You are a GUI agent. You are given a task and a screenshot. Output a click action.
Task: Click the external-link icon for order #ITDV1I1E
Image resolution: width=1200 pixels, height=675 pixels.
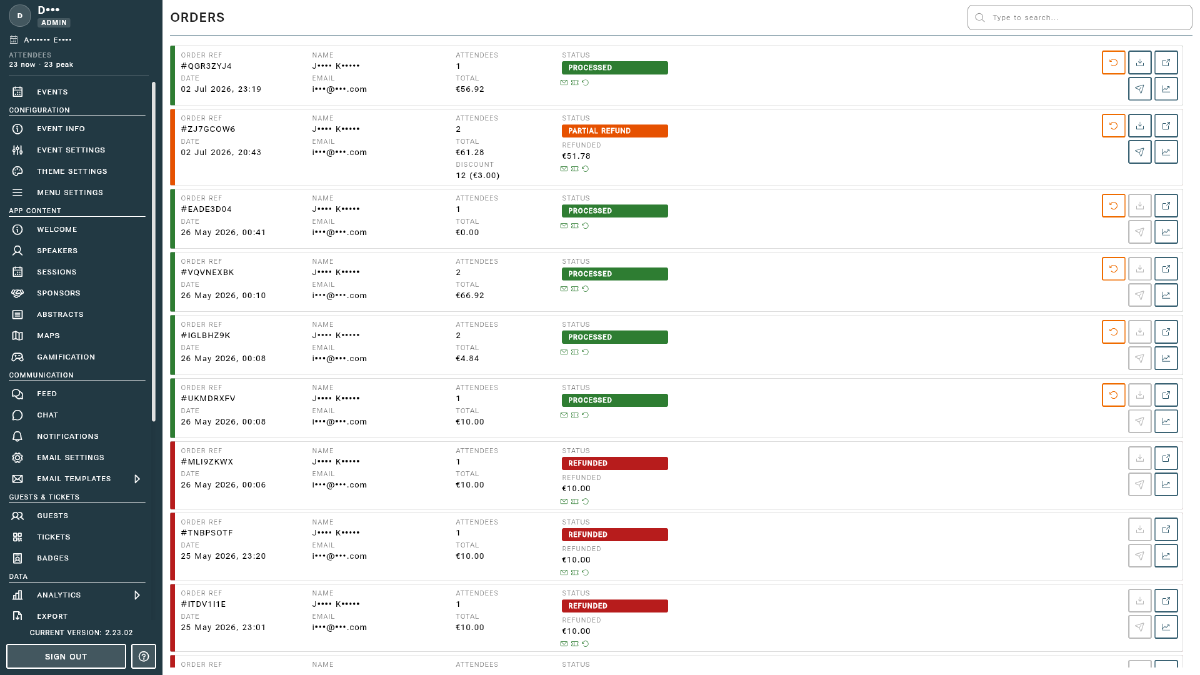pos(1166,600)
